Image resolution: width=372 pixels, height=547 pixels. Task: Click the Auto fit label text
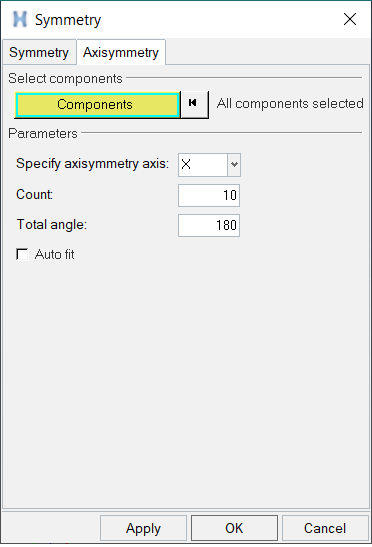coord(54,254)
